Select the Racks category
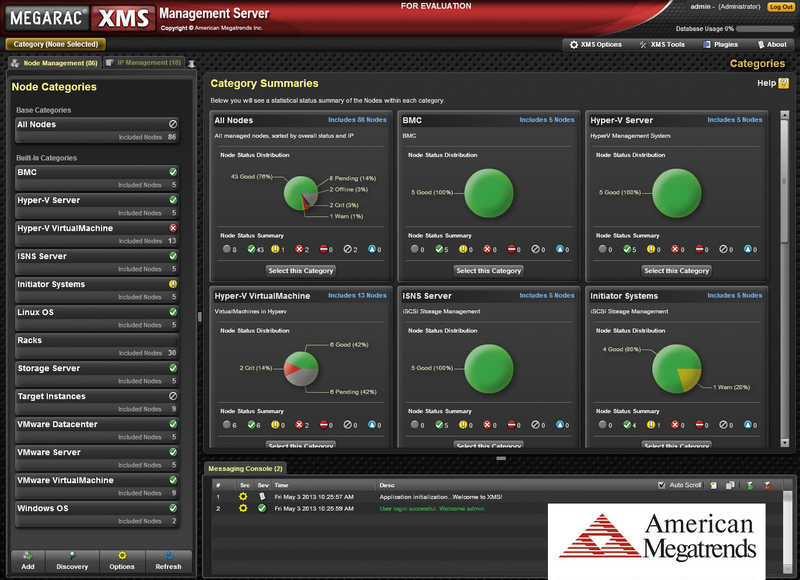Image resolution: width=800 pixels, height=580 pixels. [97, 347]
